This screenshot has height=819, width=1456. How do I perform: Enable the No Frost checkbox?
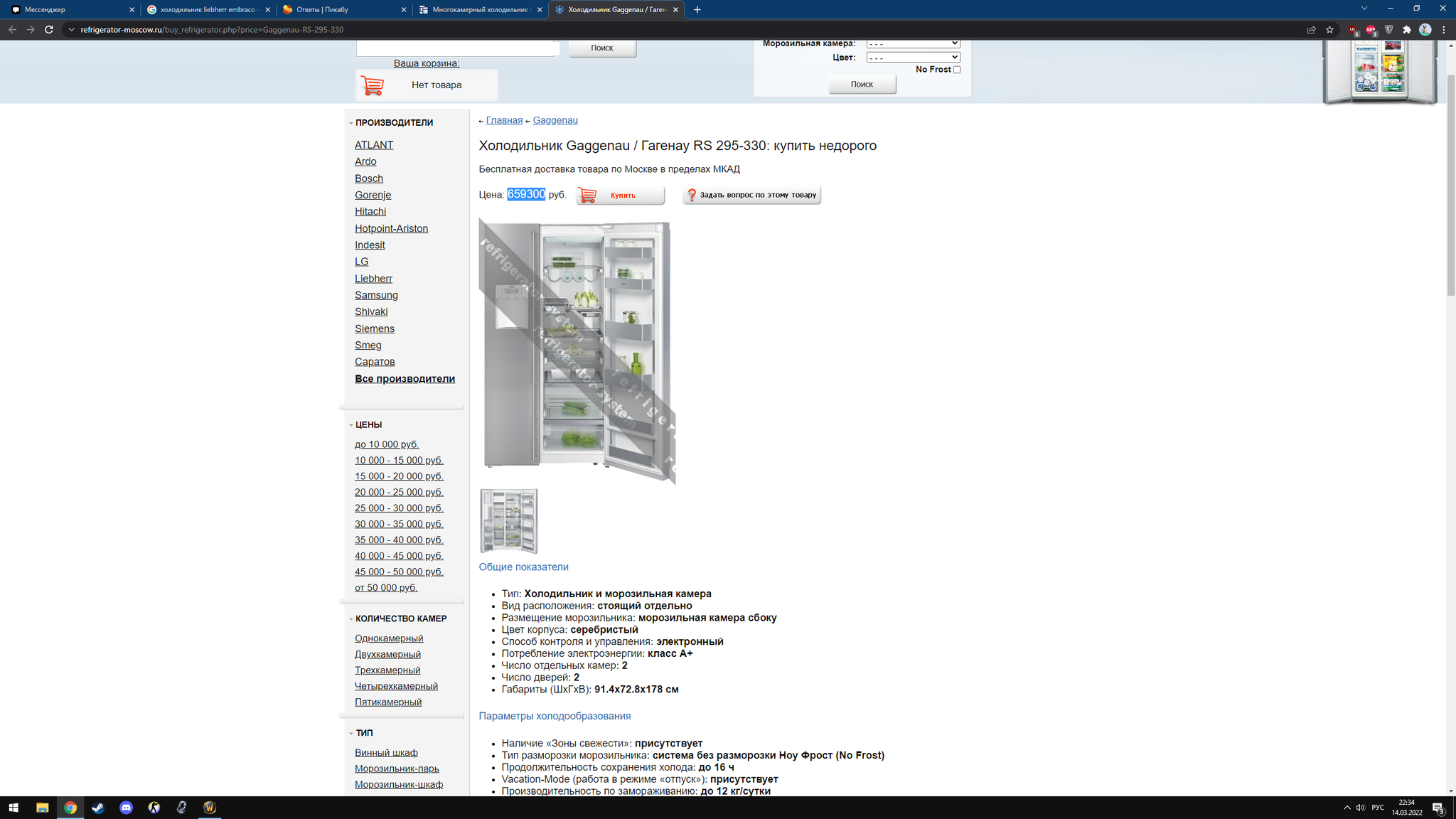tap(957, 70)
